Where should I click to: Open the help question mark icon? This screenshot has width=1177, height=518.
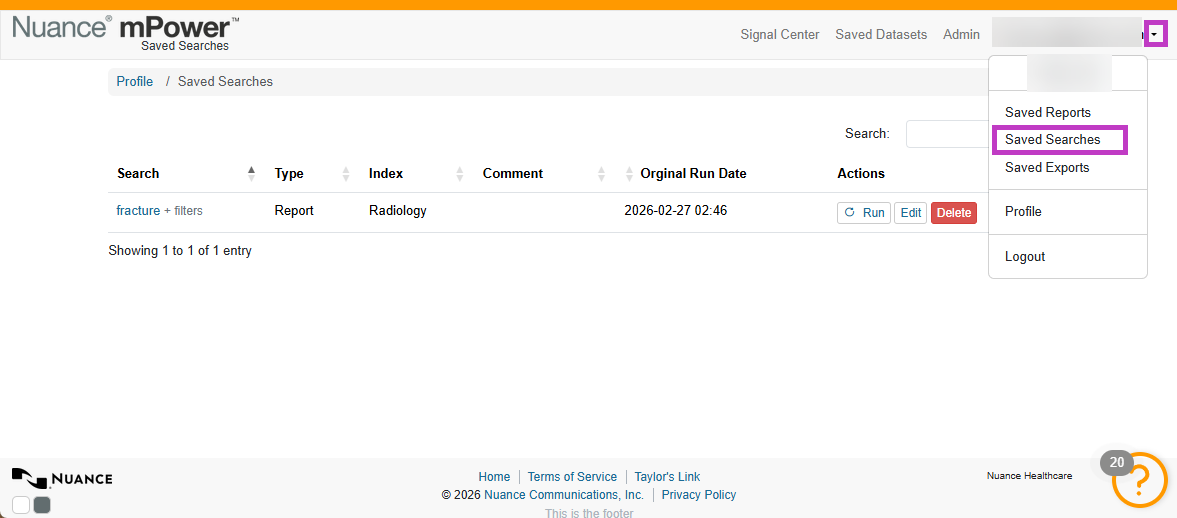click(x=1139, y=479)
